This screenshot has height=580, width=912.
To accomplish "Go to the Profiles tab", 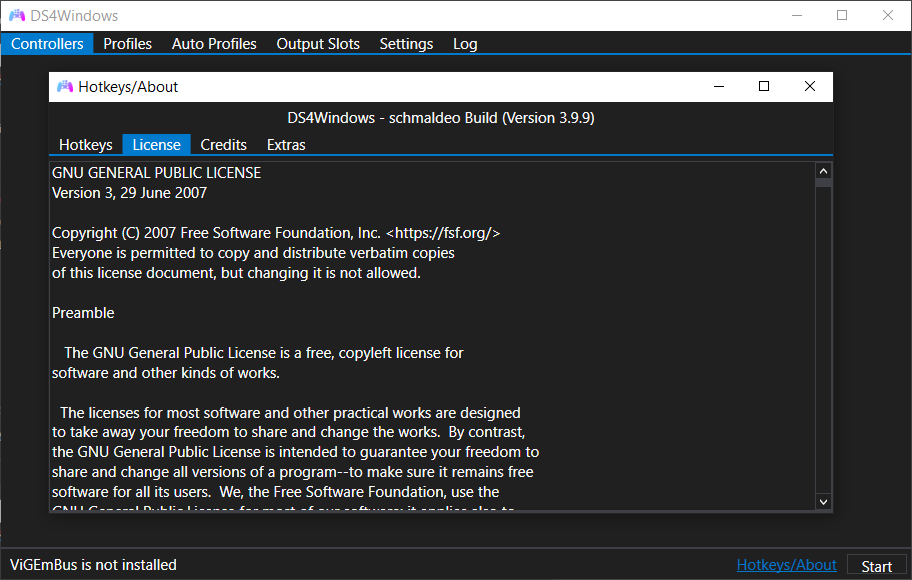I will 128,44.
